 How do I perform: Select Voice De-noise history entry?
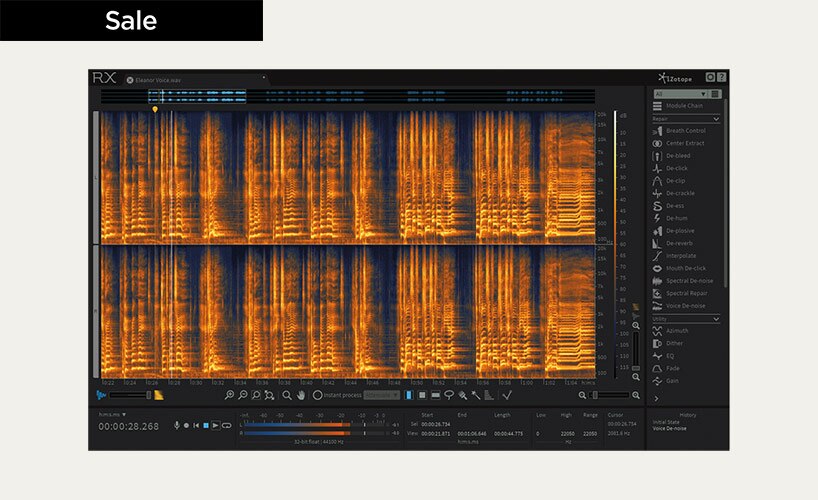click(x=669, y=428)
